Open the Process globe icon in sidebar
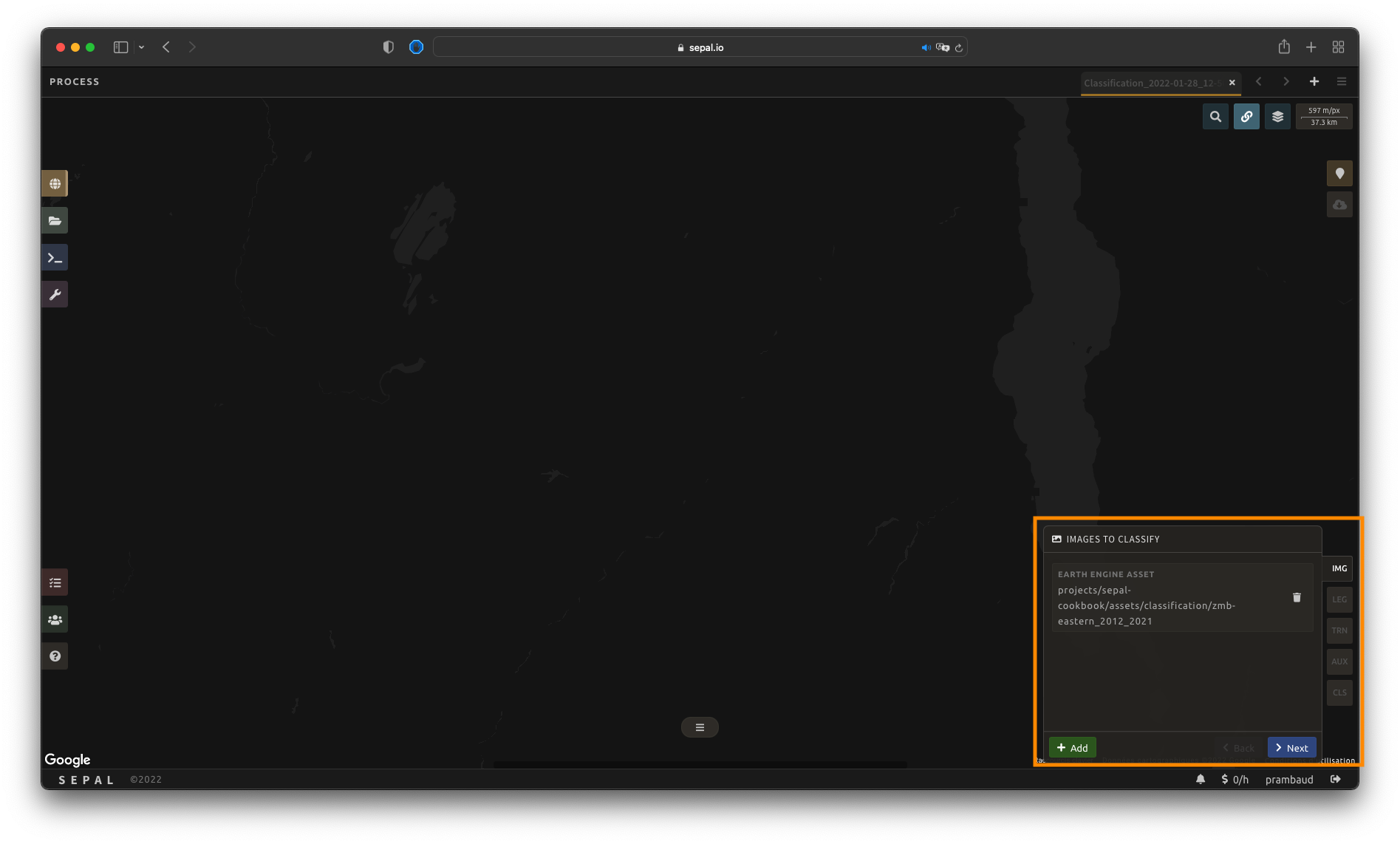Screen dimensions: 1400x844 55,183
